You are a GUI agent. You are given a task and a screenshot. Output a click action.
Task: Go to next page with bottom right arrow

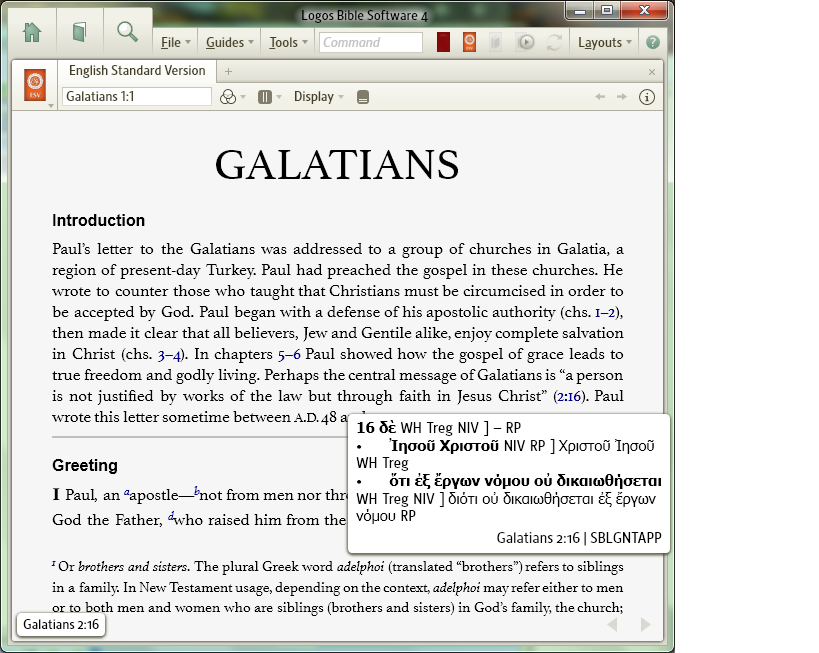coord(646,624)
